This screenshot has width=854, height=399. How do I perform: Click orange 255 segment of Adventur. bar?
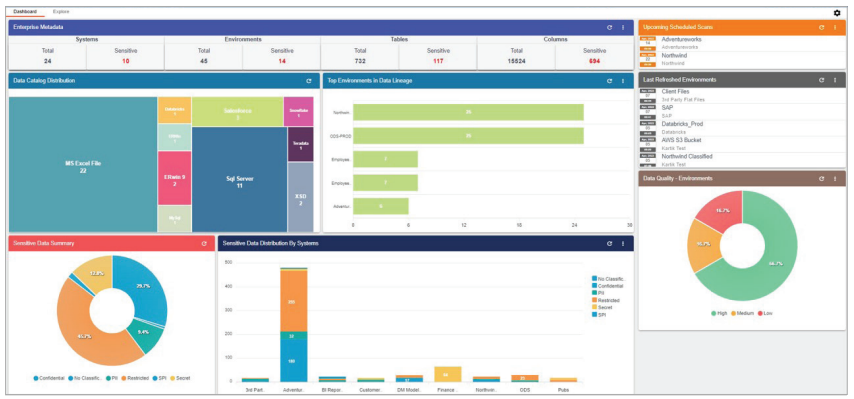[x=294, y=301]
